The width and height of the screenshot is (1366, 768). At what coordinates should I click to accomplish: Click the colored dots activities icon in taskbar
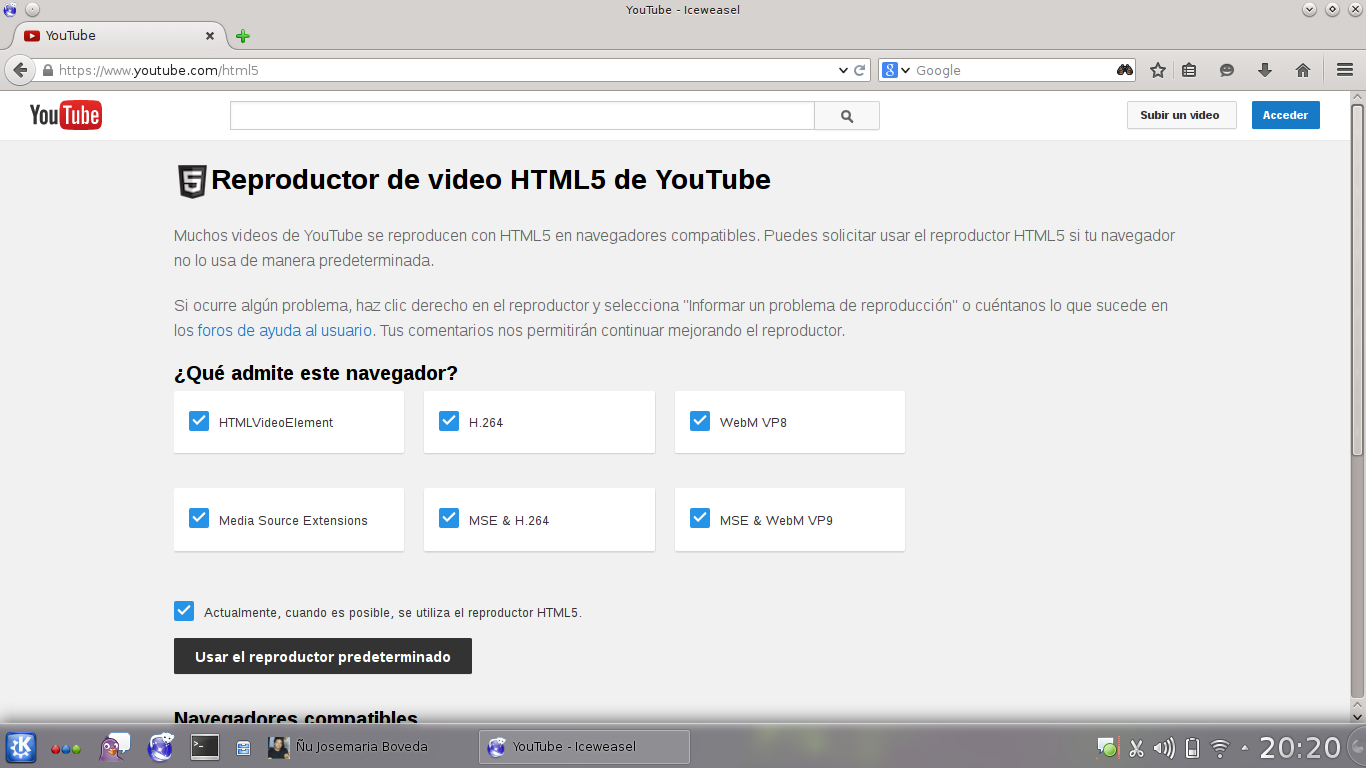66,748
